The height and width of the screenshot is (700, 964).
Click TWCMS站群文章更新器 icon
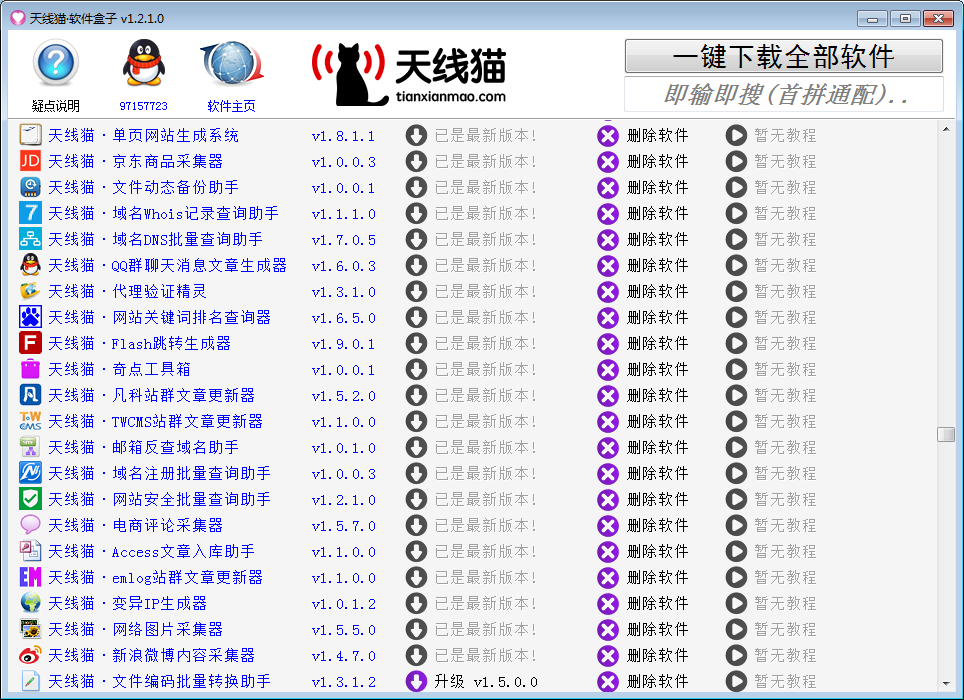click(30, 421)
